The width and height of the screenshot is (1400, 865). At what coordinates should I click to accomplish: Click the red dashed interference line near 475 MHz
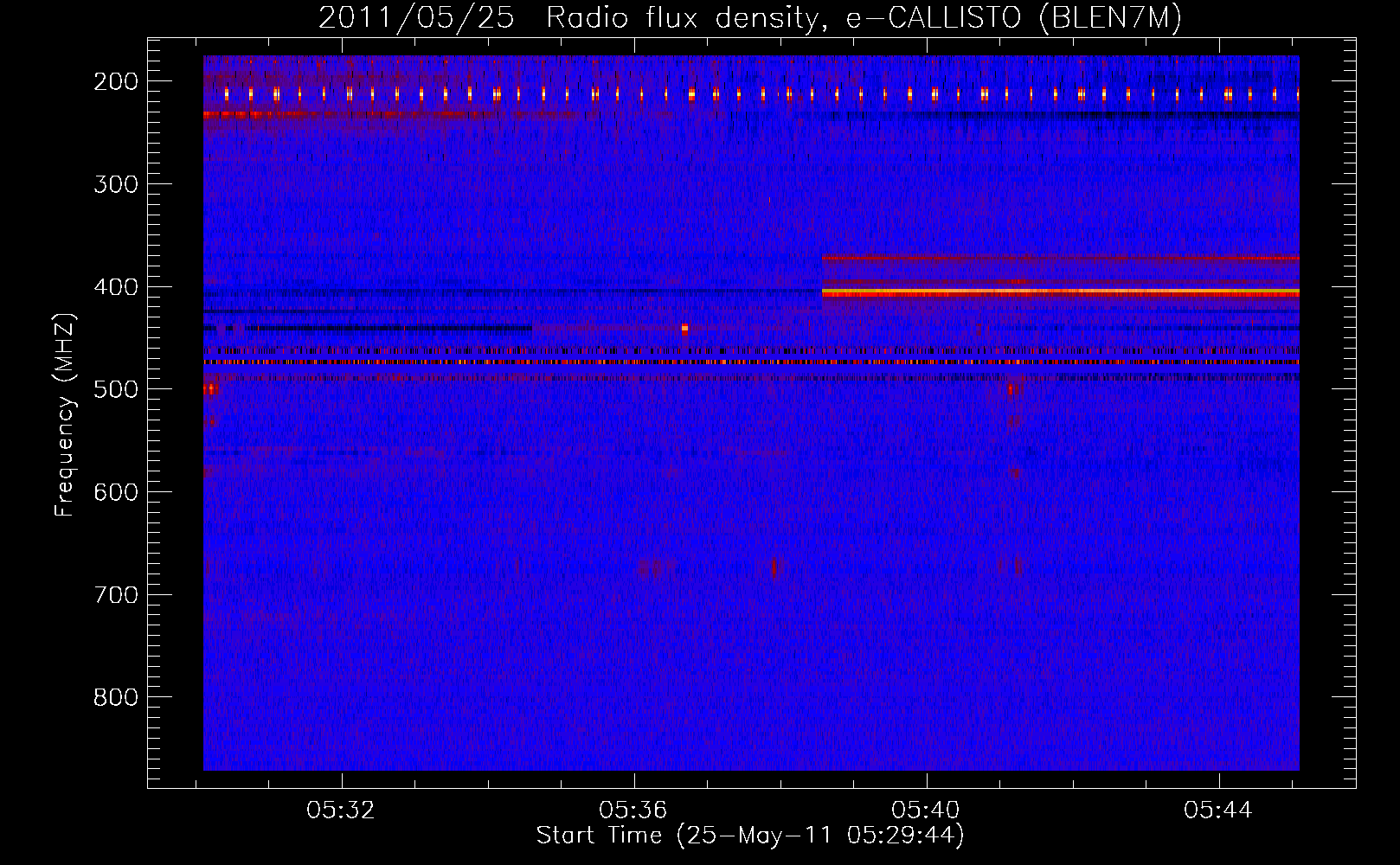coord(751,362)
